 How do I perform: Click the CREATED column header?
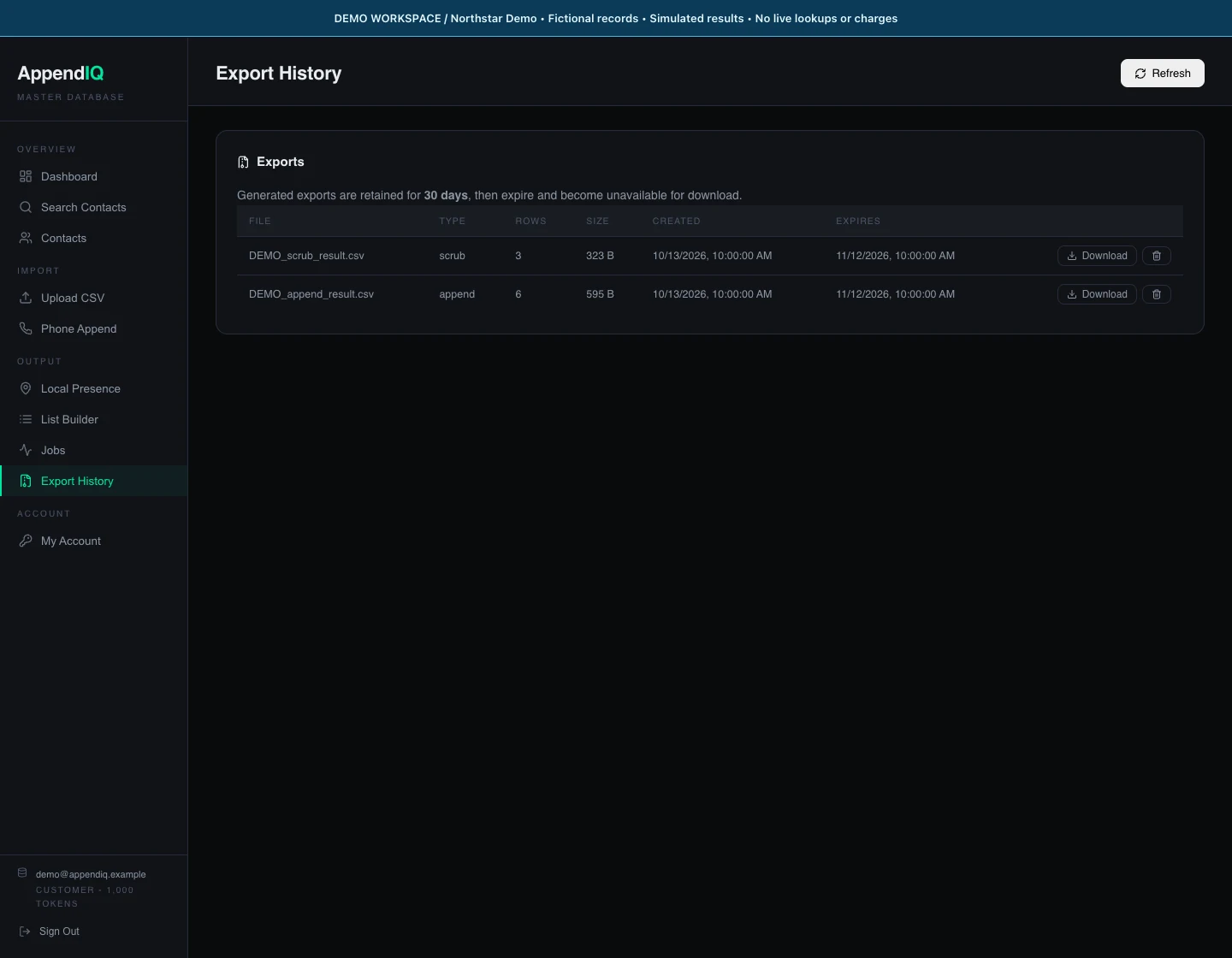pyautogui.click(x=677, y=221)
